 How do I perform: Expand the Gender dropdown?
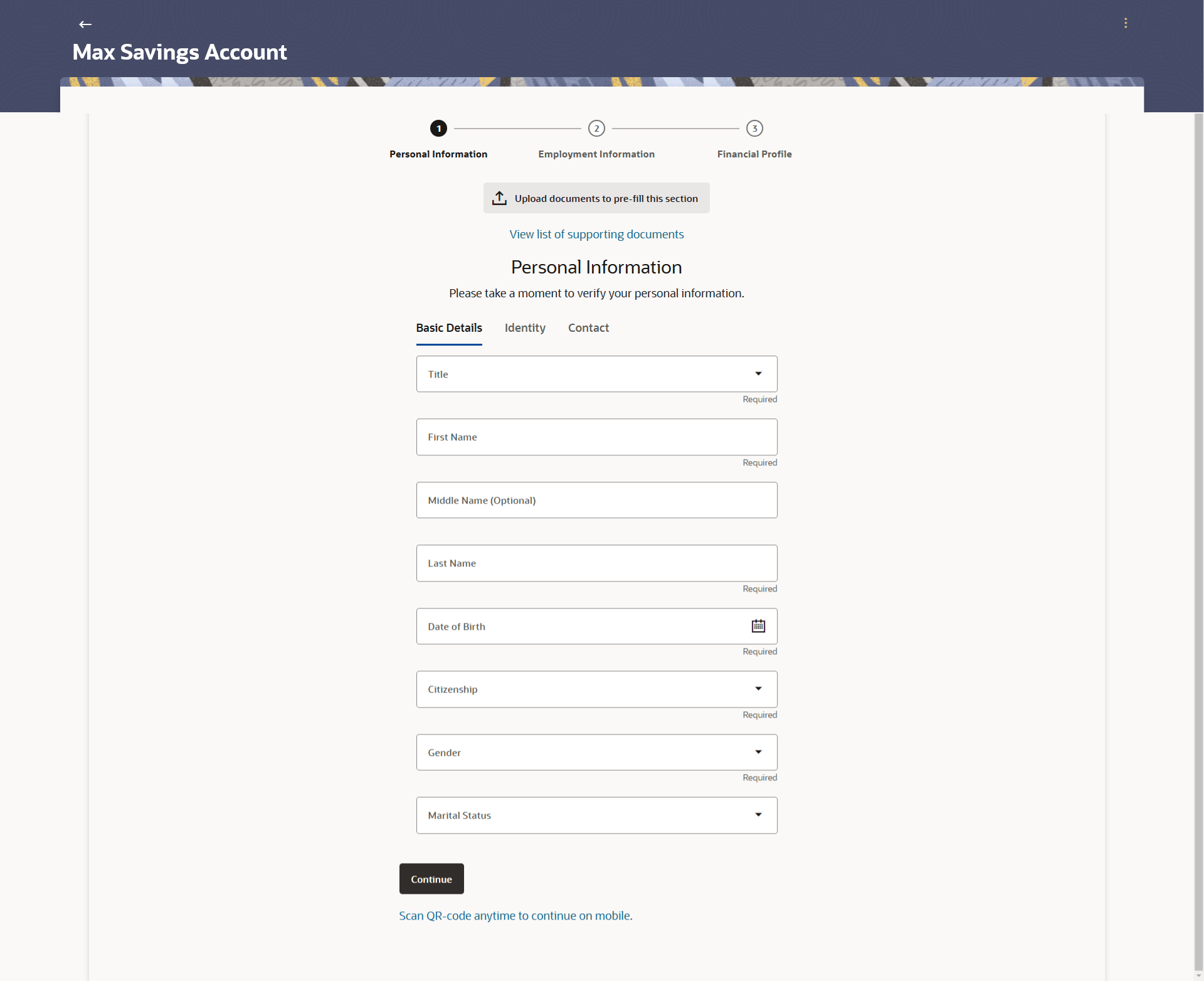pos(758,752)
